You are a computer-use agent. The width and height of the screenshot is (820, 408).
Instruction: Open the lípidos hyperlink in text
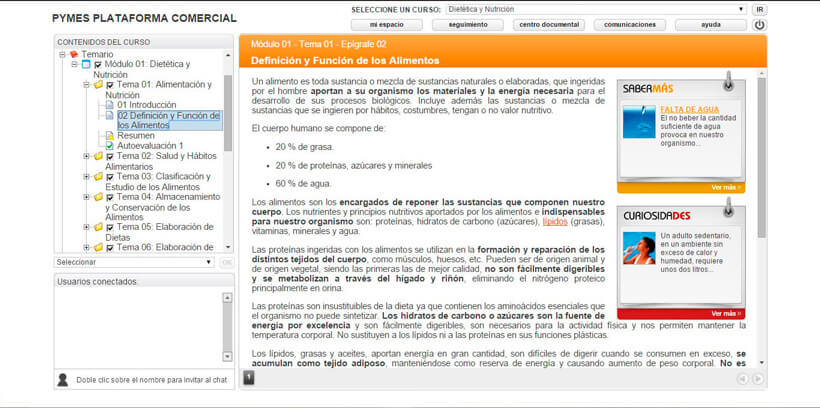555,222
